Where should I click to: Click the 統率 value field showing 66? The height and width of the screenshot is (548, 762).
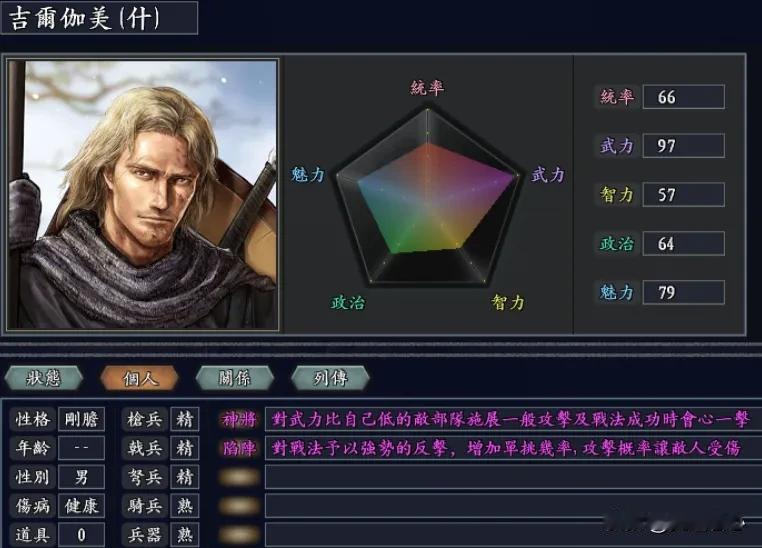pos(684,97)
